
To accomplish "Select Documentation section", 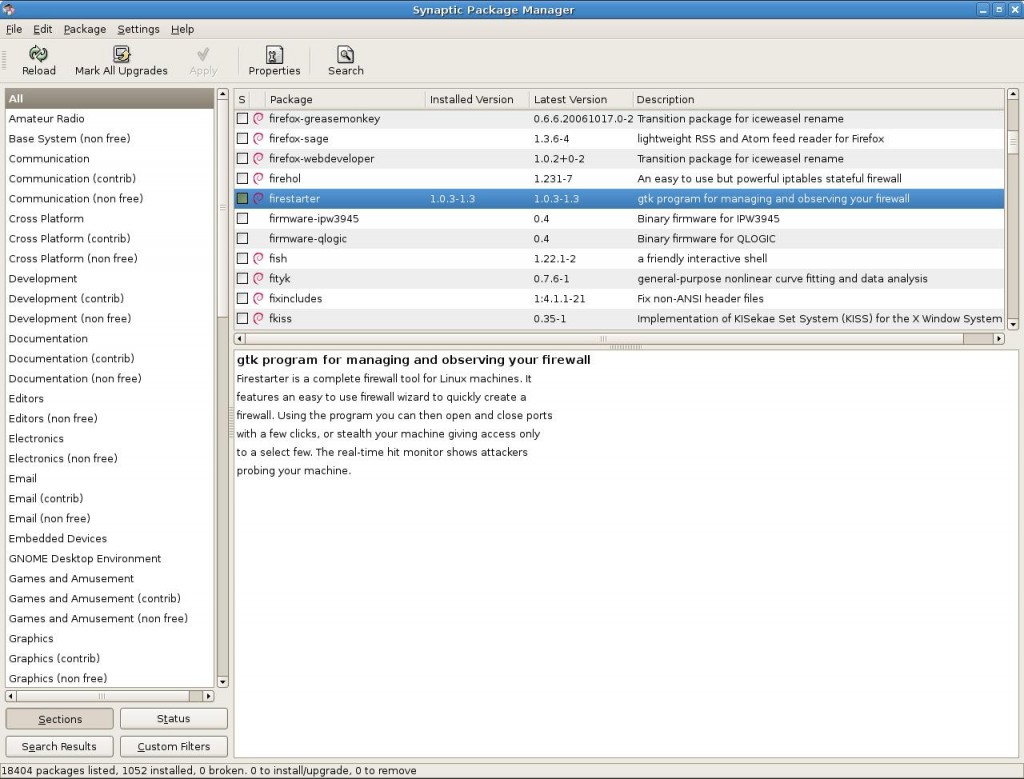I will (x=110, y=338).
